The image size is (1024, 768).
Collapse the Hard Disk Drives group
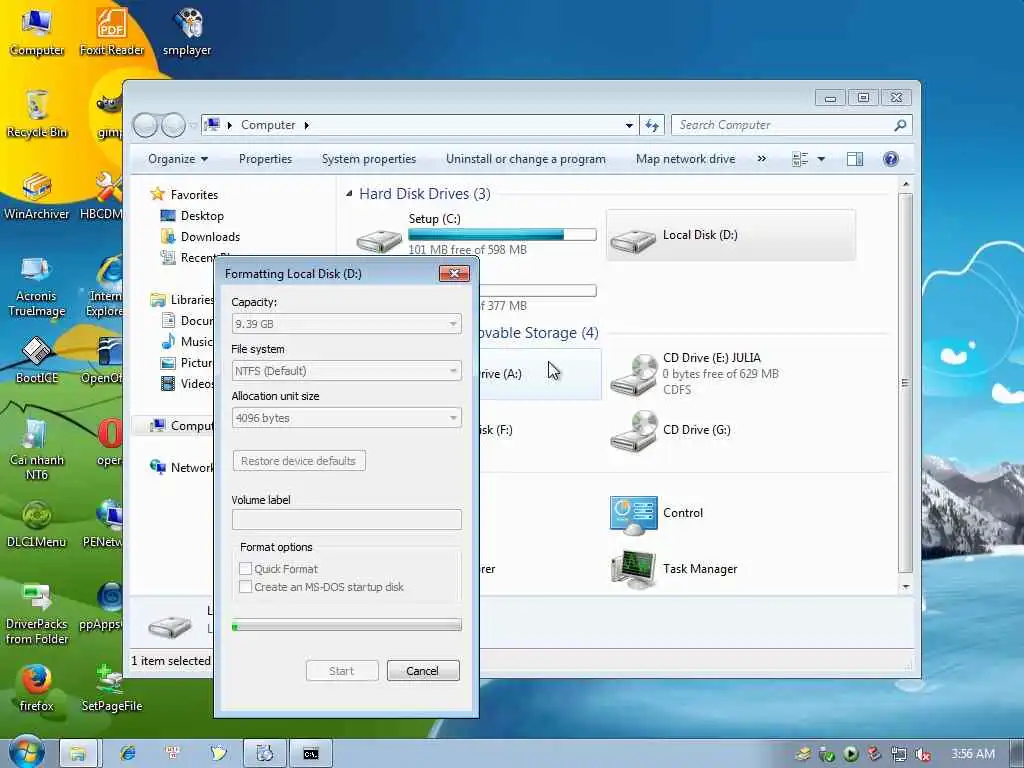pyautogui.click(x=349, y=193)
